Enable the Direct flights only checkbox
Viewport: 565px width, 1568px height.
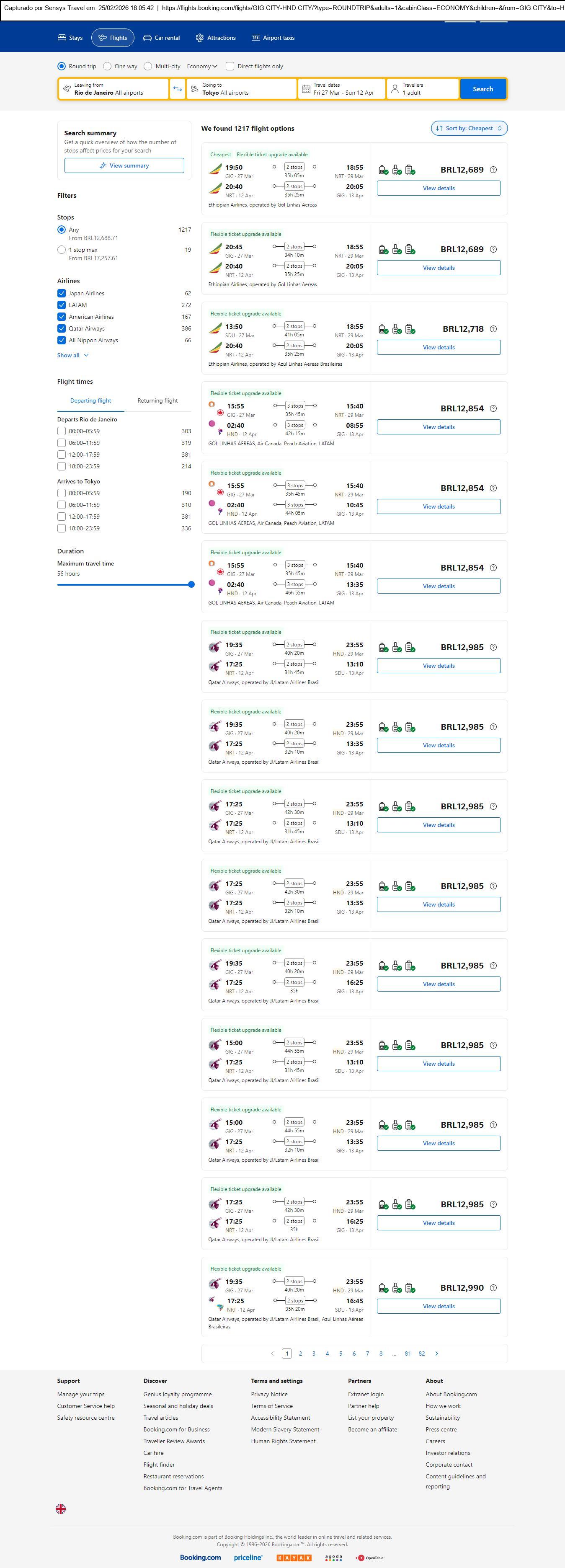tap(230, 66)
